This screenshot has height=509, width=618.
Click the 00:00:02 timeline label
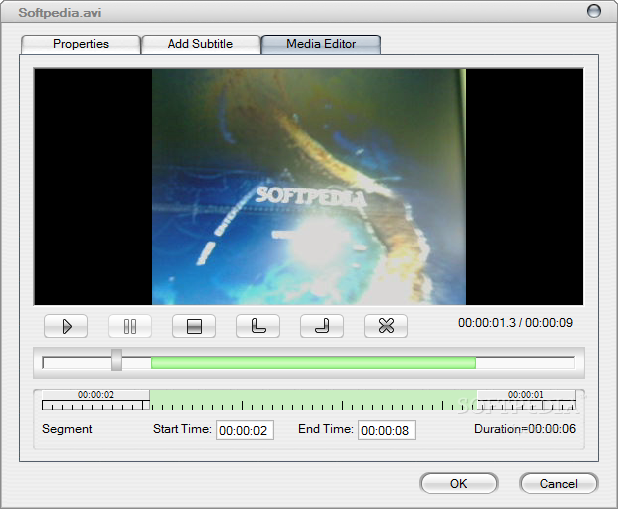[96, 395]
